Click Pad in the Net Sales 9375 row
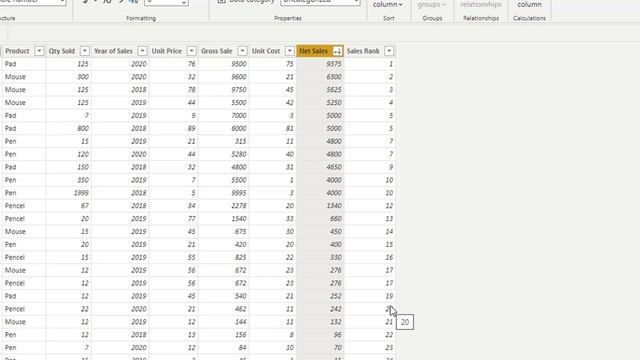The height and width of the screenshot is (360, 640). click(10, 64)
